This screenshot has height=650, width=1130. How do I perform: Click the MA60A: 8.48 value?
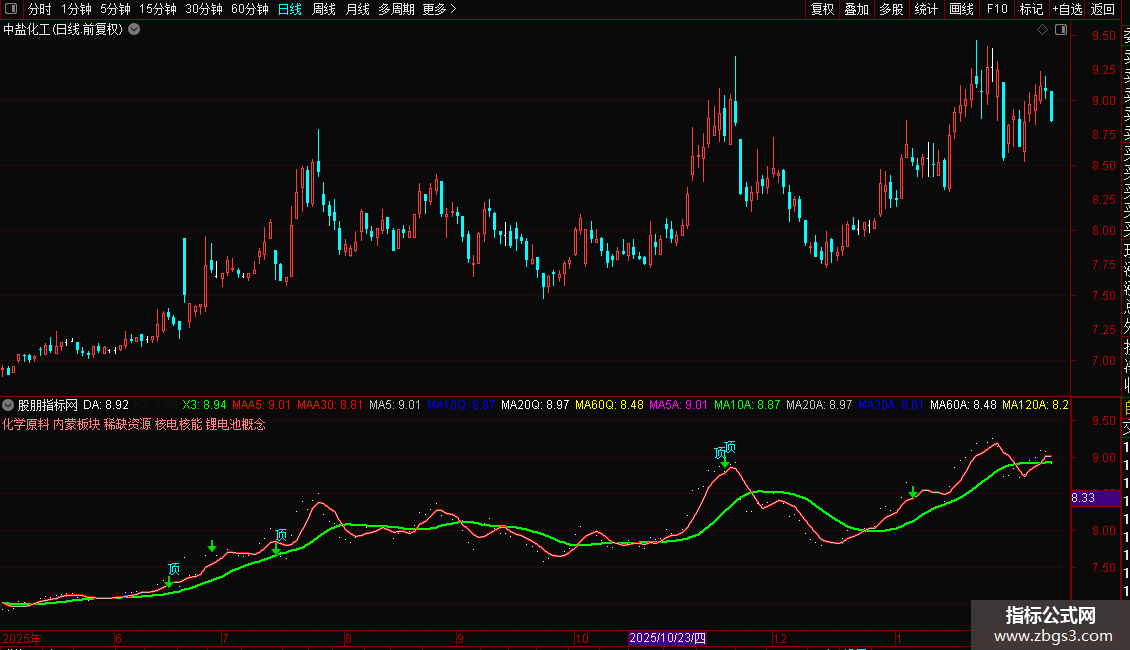click(964, 405)
